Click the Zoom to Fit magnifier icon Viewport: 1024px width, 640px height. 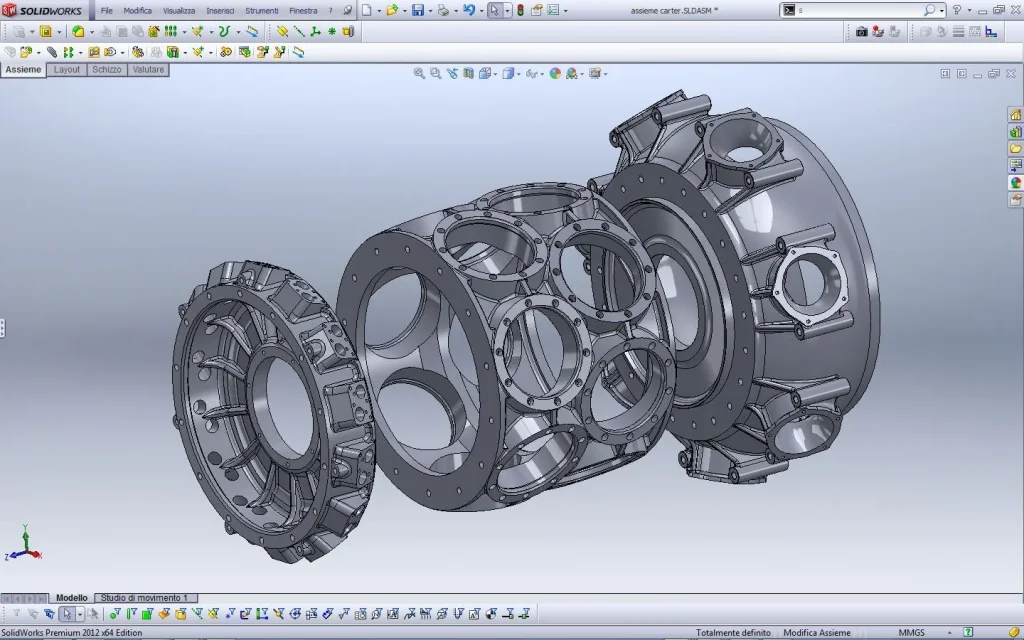pos(419,74)
